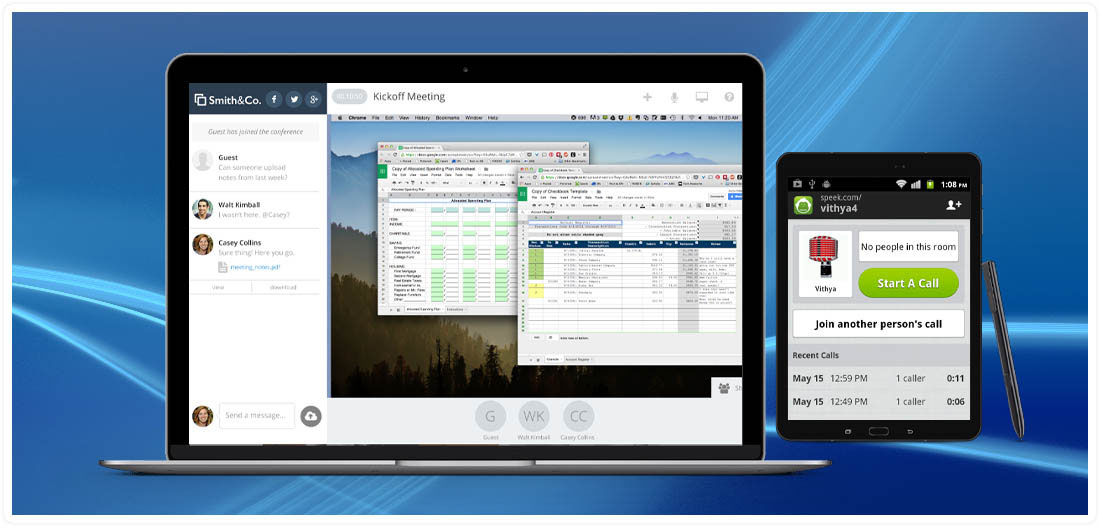This screenshot has height=528, width=1100.
Task: Tap the add contact icon on tablet
Action: (953, 205)
